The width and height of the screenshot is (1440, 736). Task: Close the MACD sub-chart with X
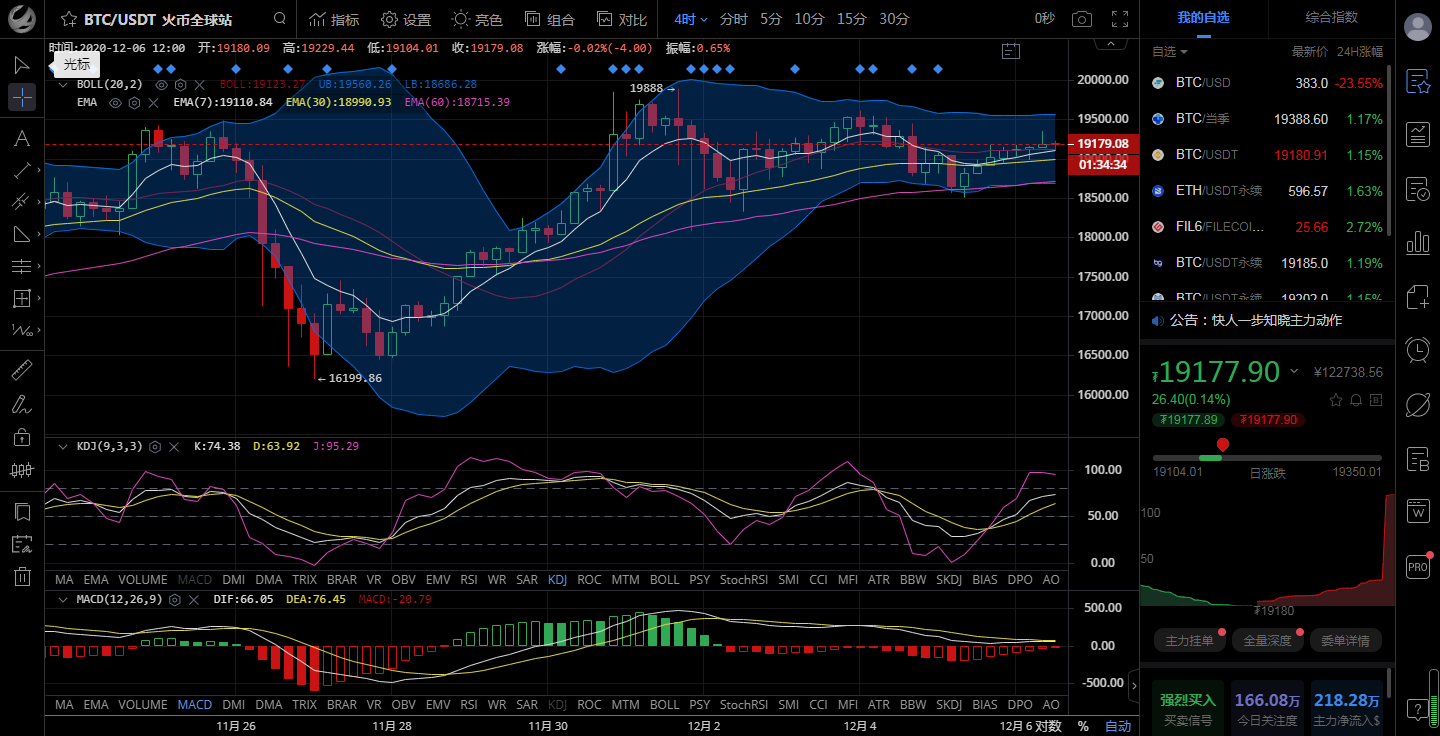coord(194,600)
